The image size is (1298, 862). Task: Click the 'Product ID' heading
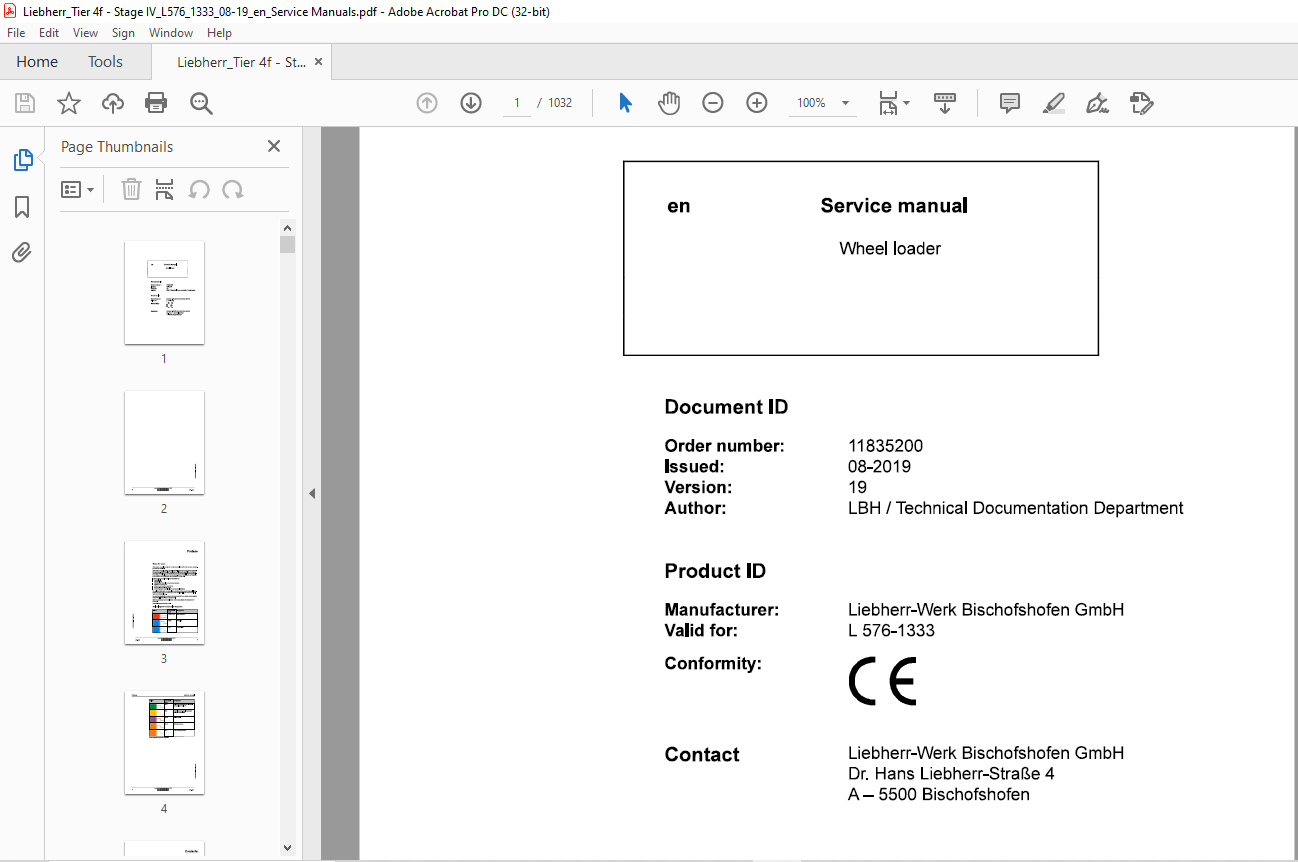coord(715,571)
